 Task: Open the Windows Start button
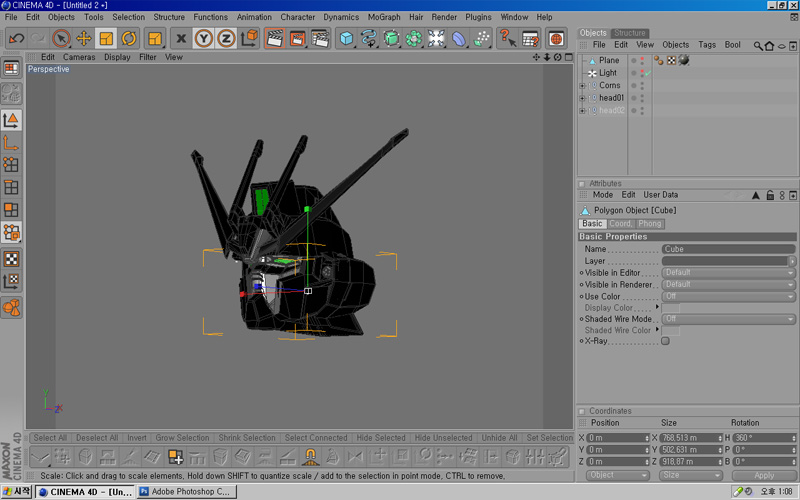(x=16, y=492)
